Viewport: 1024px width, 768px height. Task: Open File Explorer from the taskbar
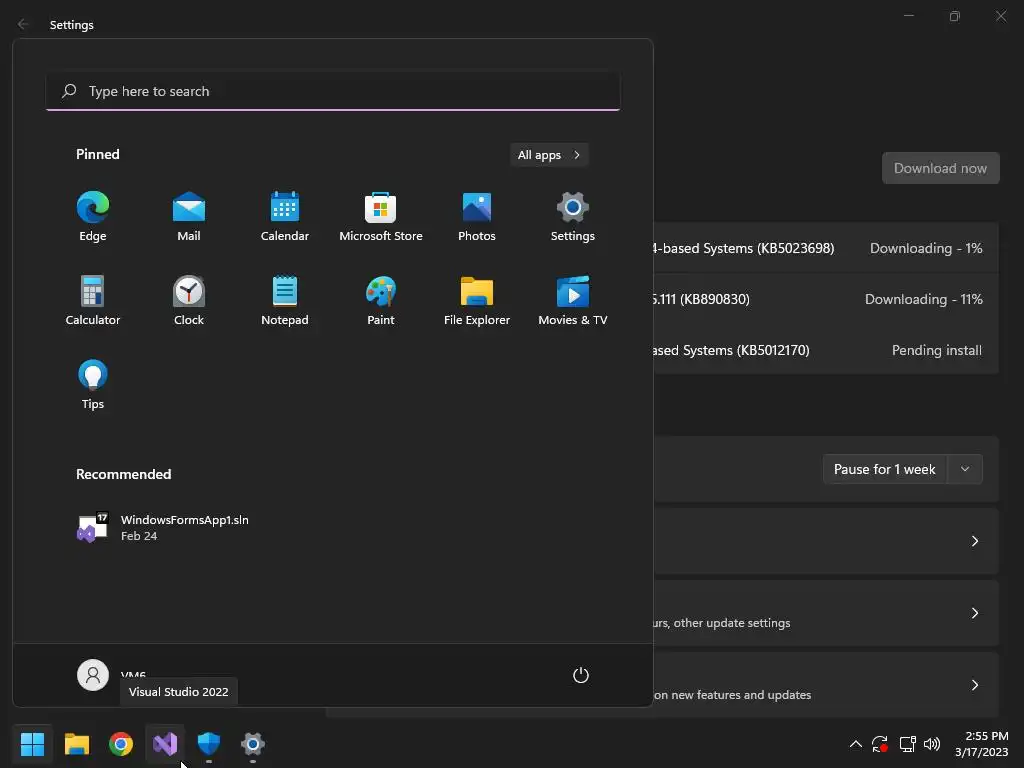tap(76, 743)
